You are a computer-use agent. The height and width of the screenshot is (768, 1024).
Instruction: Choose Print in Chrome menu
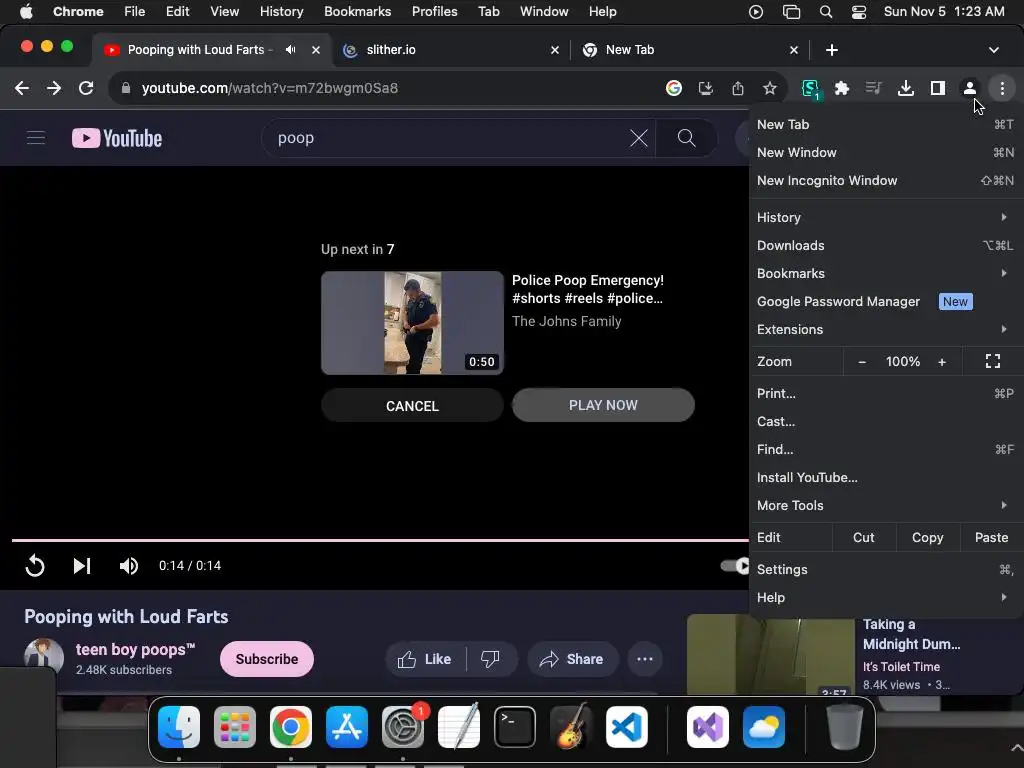(x=886, y=393)
